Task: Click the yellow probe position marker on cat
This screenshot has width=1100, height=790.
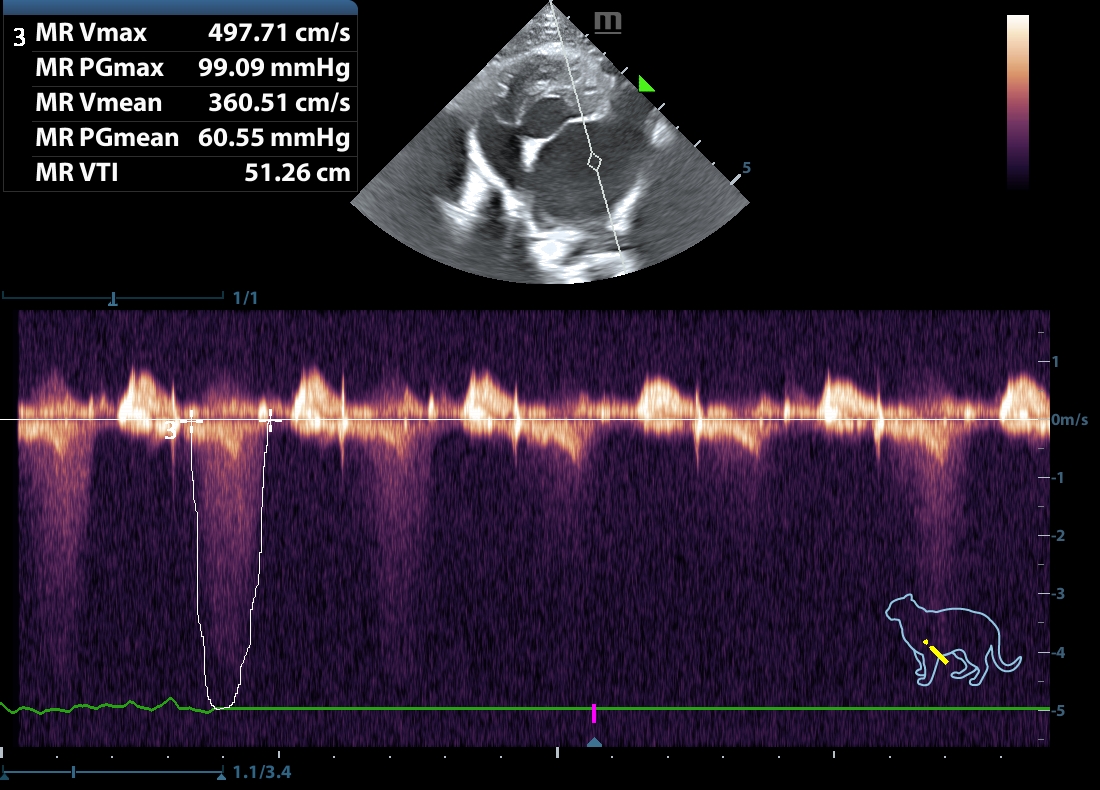Action: (x=935, y=652)
